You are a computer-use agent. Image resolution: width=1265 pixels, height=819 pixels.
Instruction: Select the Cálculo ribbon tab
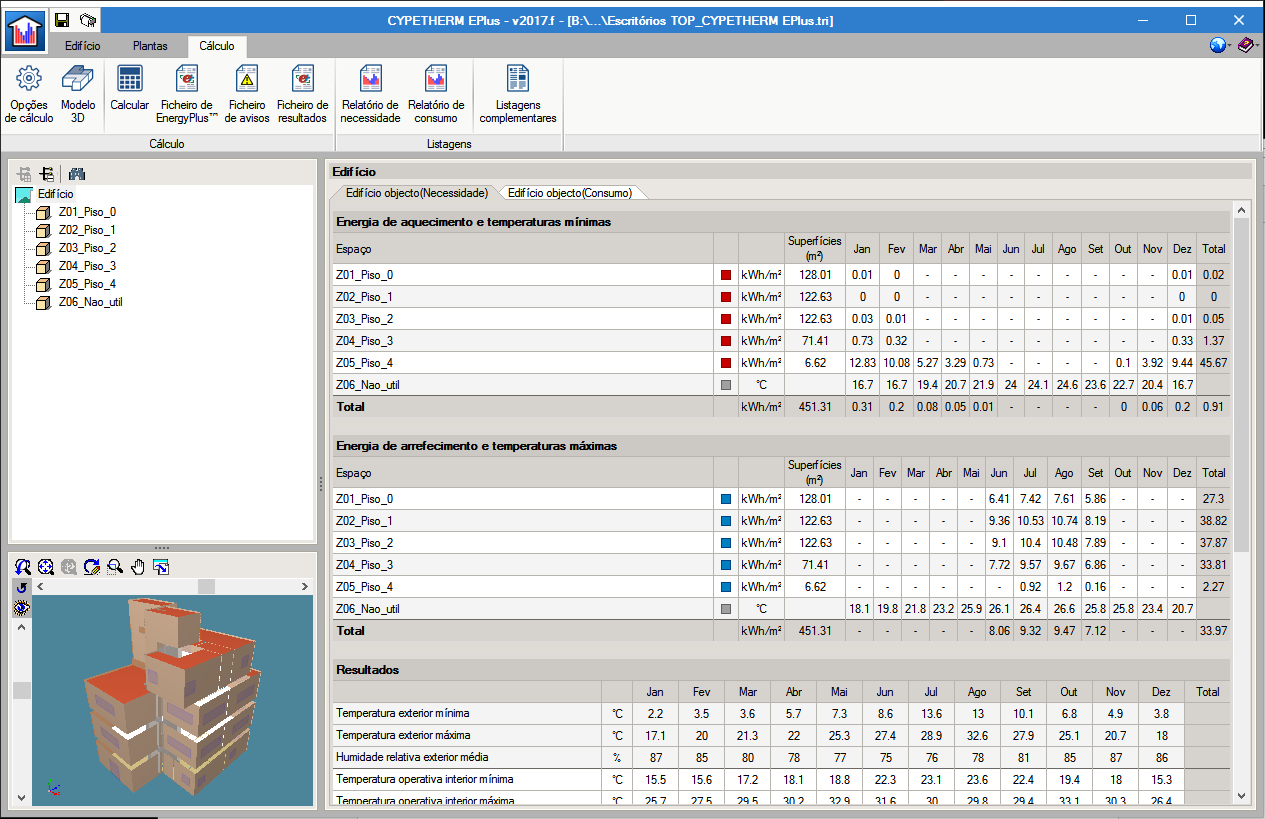[217, 46]
